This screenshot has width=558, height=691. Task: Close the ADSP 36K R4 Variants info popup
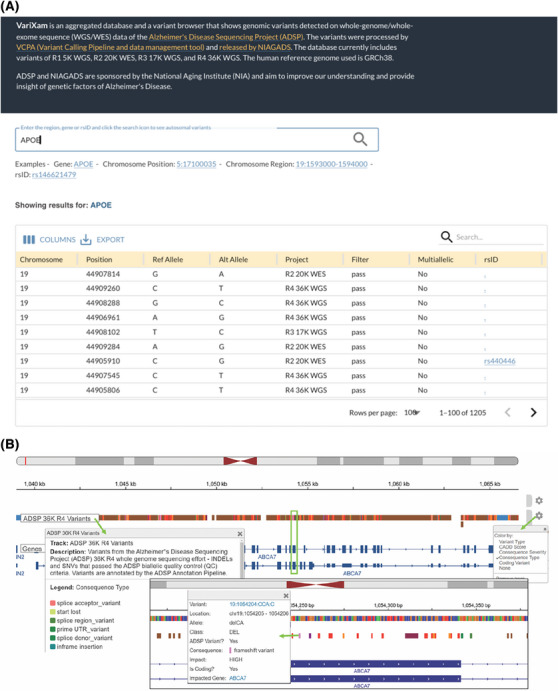pos(240,534)
